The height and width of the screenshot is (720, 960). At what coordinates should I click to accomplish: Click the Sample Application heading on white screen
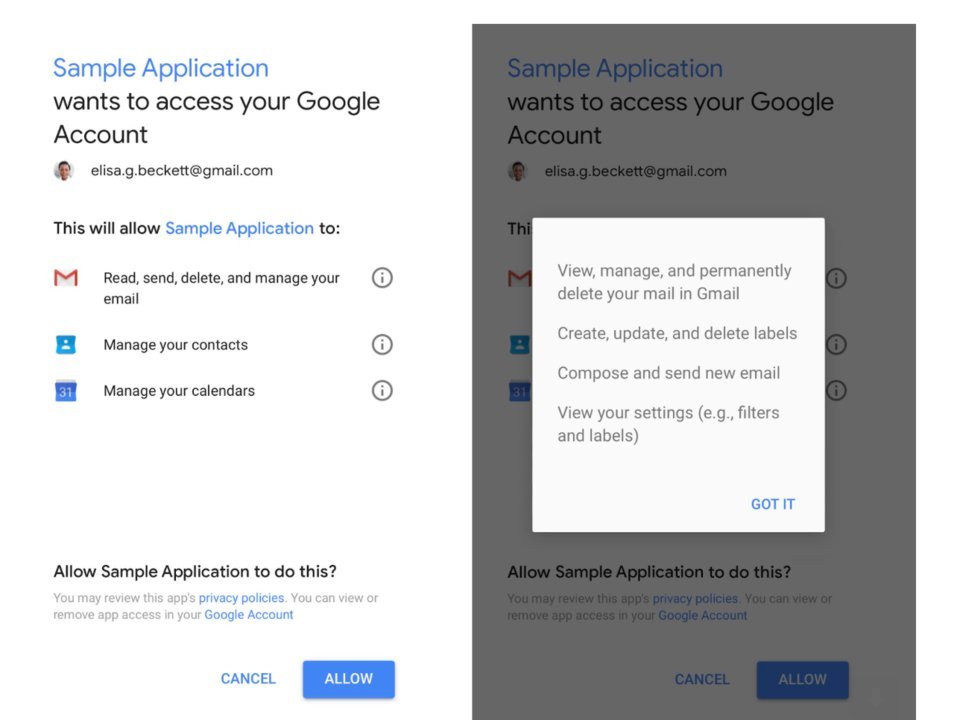[x=160, y=68]
